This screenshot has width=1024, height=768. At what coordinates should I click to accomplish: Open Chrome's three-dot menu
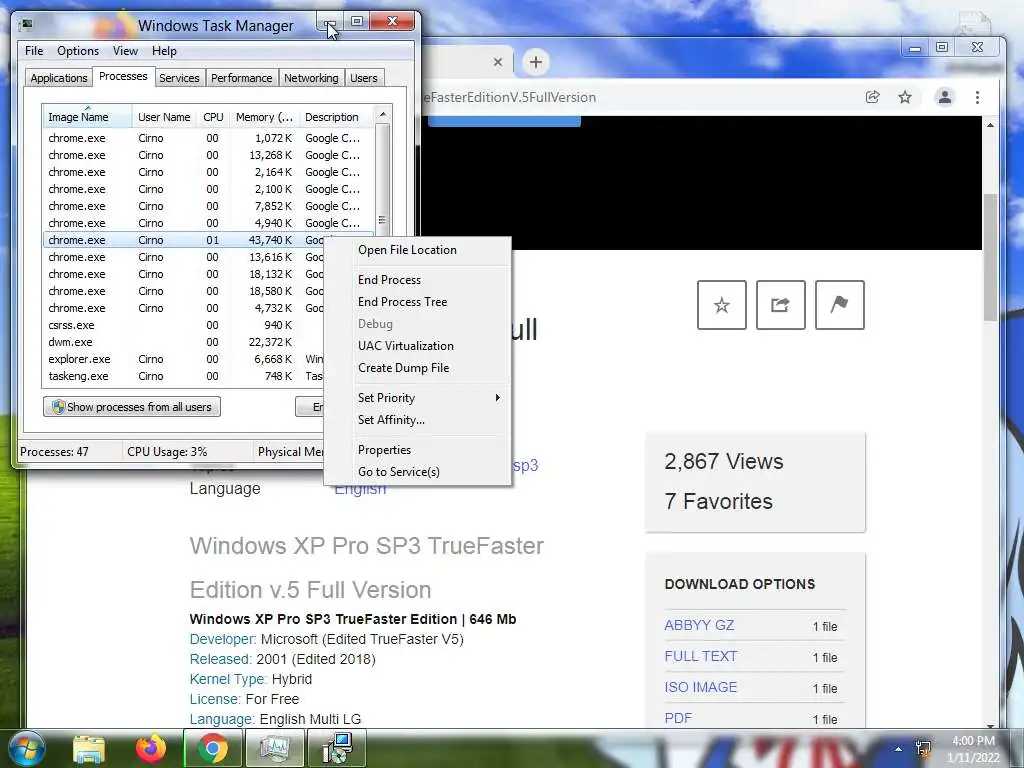977,97
